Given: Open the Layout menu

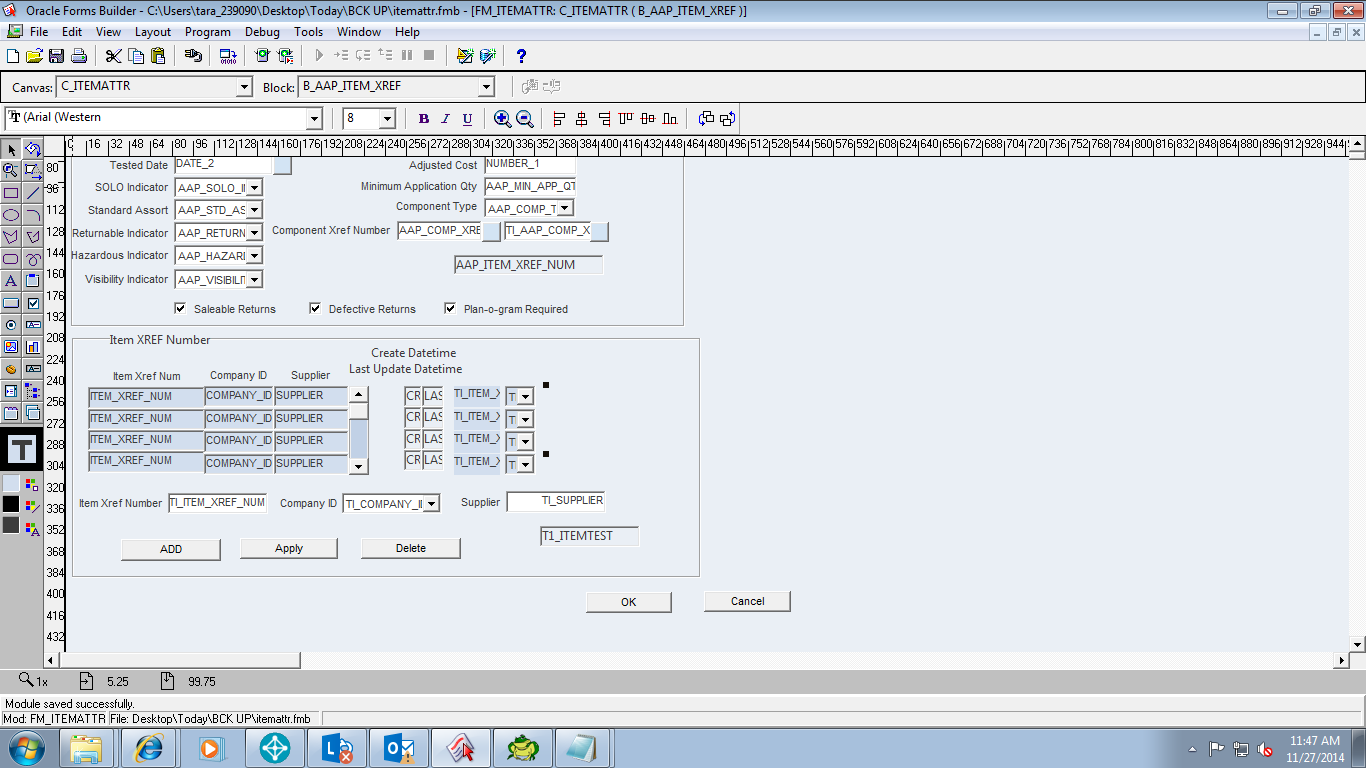Looking at the screenshot, I should click(x=153, y=32).
